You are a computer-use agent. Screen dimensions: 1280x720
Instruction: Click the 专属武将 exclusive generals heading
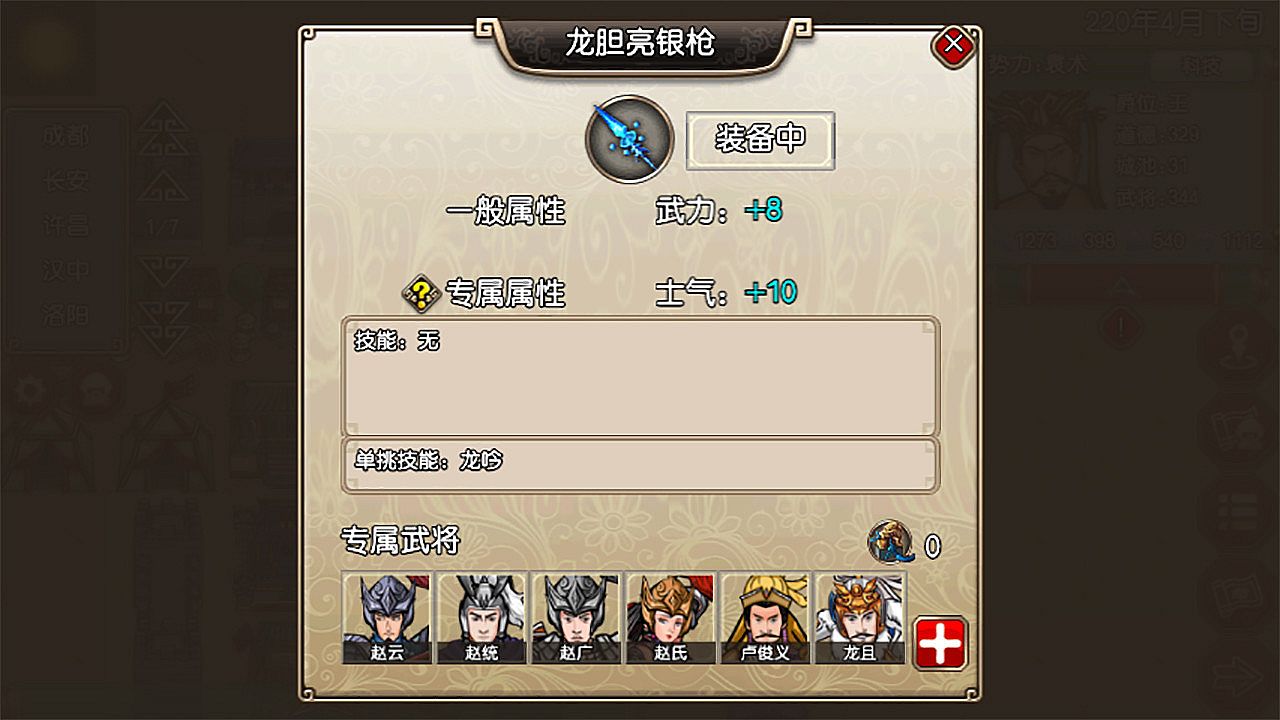[400, 541]
